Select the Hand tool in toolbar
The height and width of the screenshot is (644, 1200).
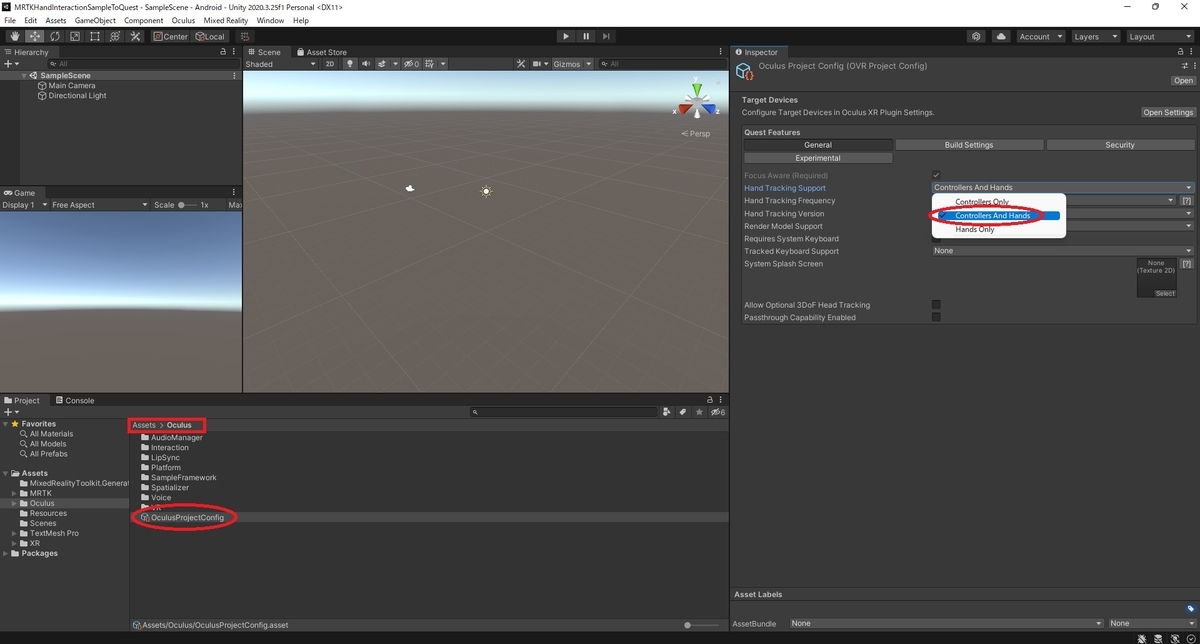[x=14, y=36]
